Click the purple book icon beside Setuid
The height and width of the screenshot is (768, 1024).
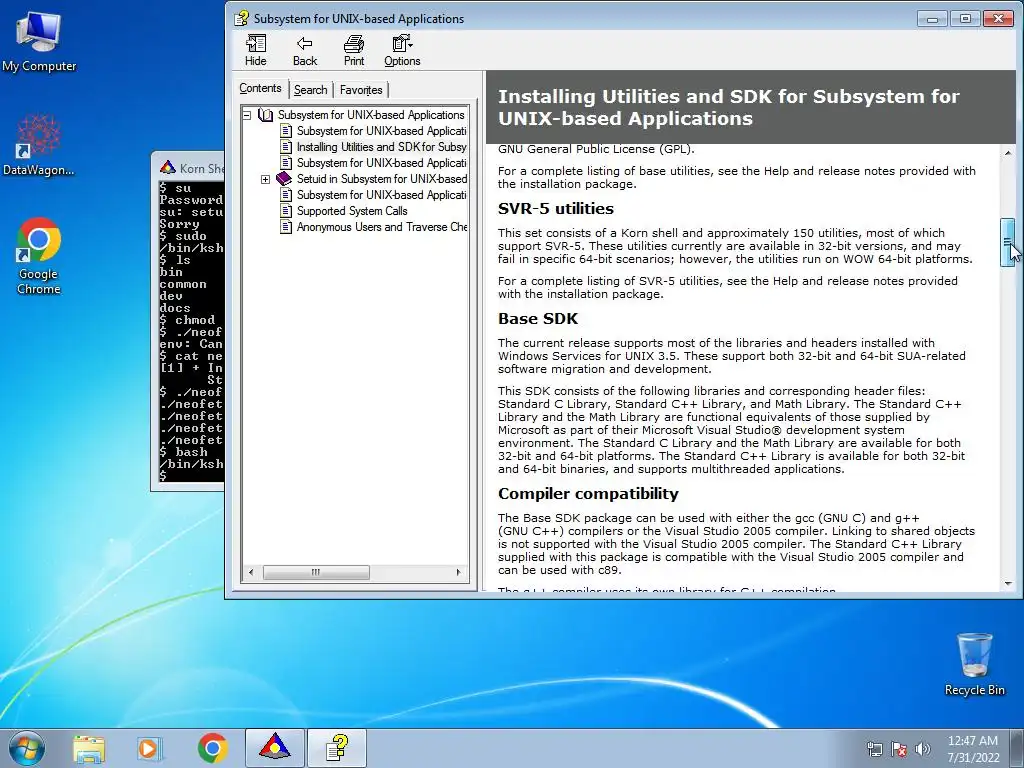pyautogui.click(x=283, y=178)
